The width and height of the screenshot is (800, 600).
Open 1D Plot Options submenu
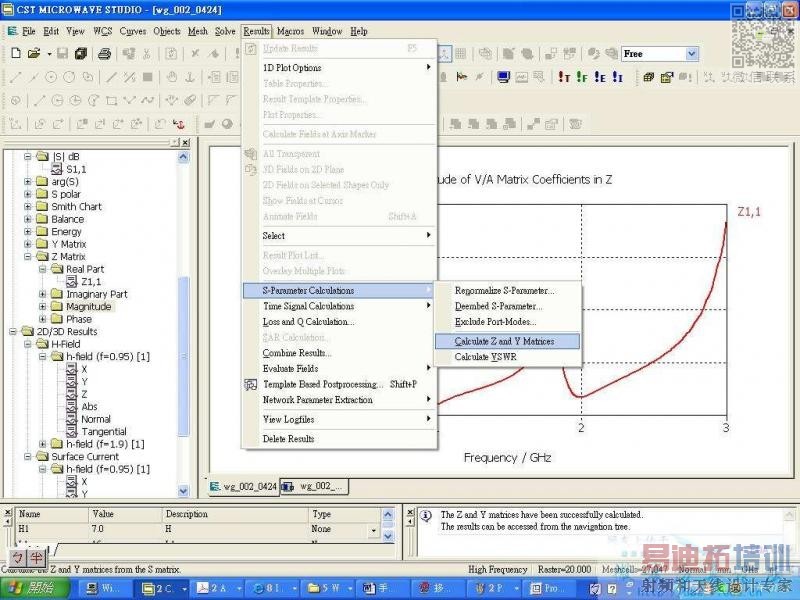(x=339, y=68)
